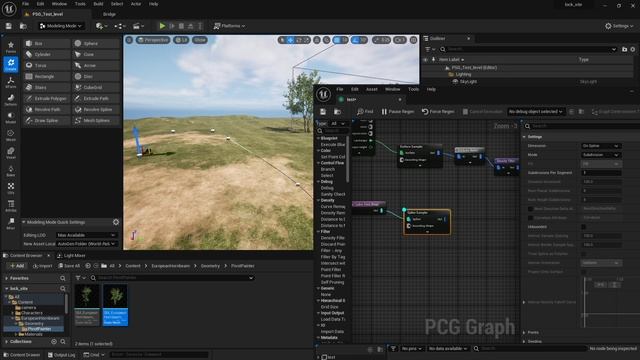The height and width of the screenshot is (360, 640).
Task: Click the Outliner search field
Action: 529,49
